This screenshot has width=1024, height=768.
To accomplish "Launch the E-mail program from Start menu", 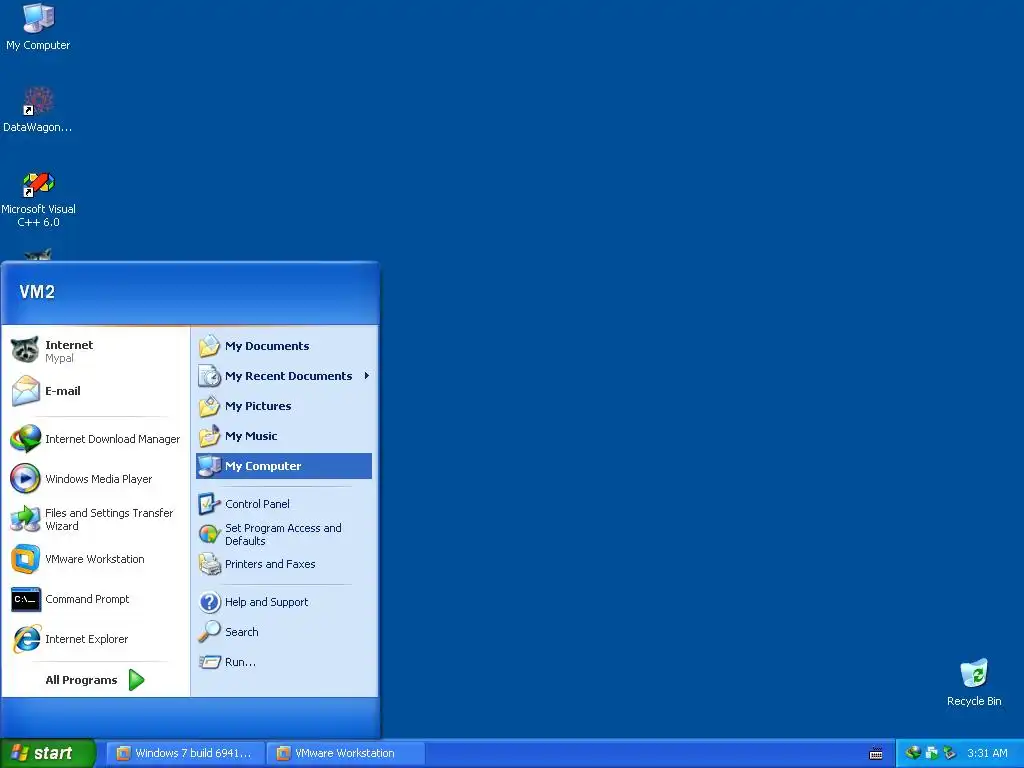I will click(x=95, y=391).
